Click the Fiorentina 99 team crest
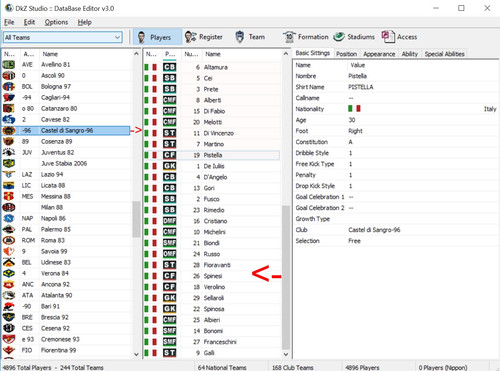The height and width of the screenshot is (371, 500). point(9,351)
